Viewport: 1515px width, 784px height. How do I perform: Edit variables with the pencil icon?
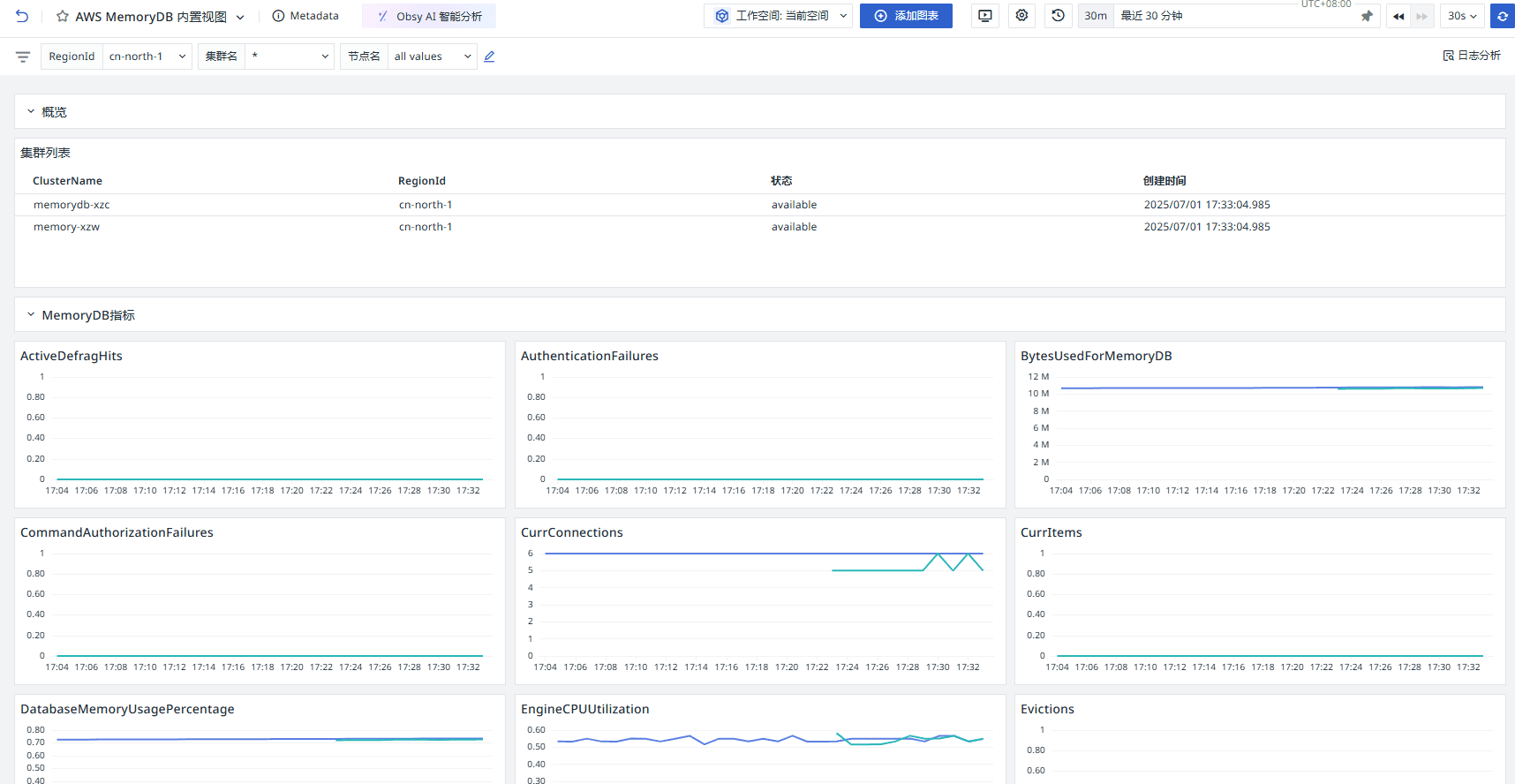click(489, 57)
